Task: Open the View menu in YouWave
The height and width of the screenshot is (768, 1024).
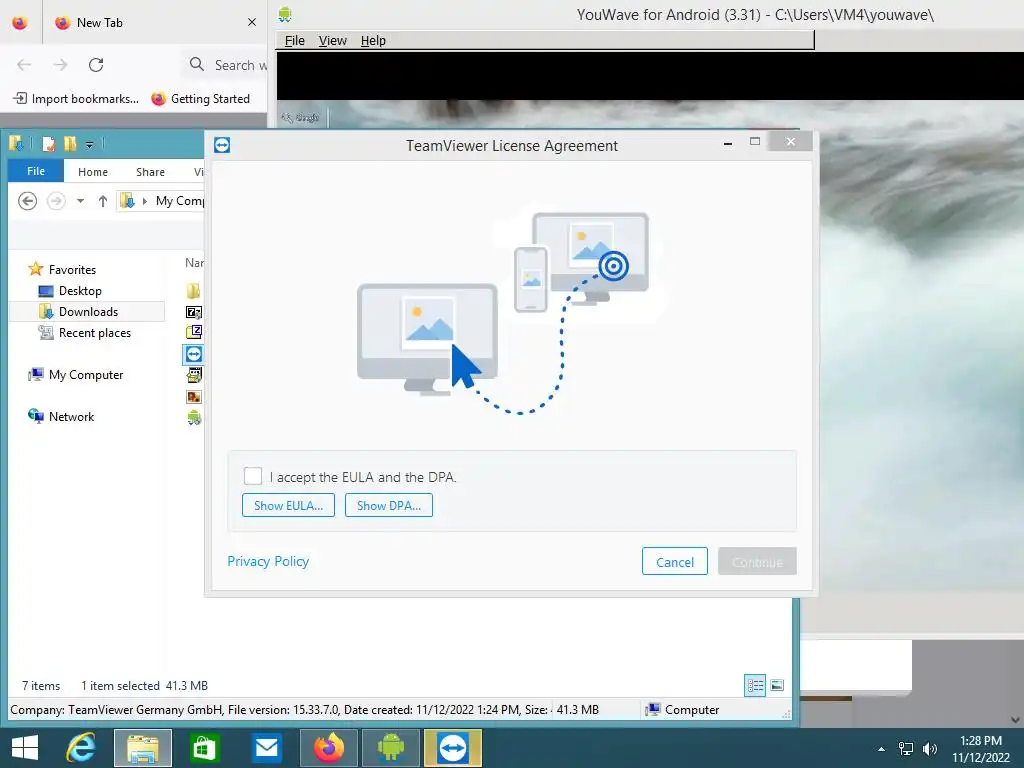Action: pyautogui.click(x=332, y=40)
